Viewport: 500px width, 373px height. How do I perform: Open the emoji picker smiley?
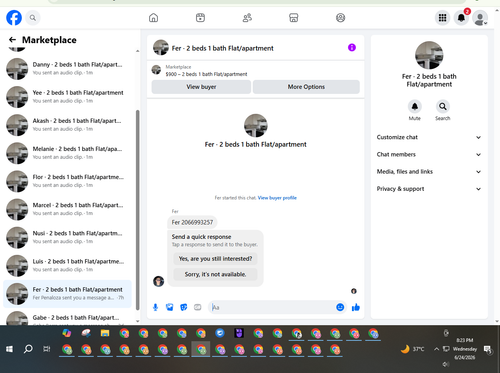[x=340, y=307]
